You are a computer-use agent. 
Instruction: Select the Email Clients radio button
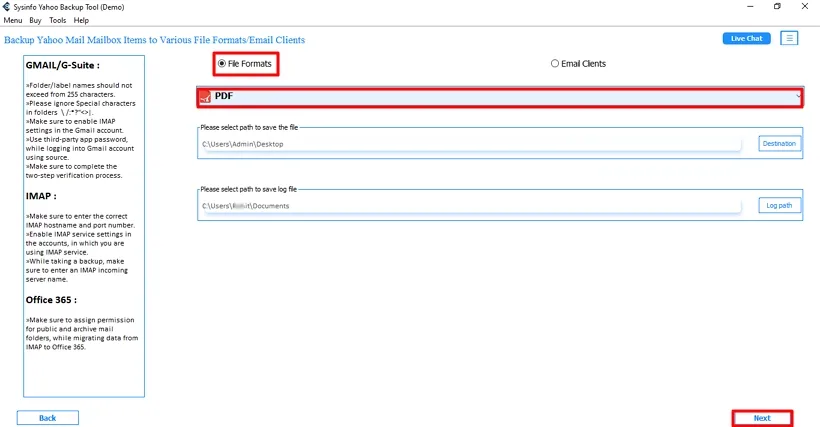point(554,63)
